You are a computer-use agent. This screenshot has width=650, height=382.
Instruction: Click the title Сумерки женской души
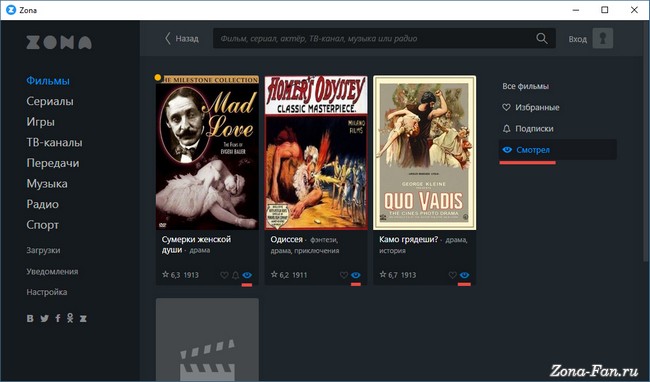point(196,244)
